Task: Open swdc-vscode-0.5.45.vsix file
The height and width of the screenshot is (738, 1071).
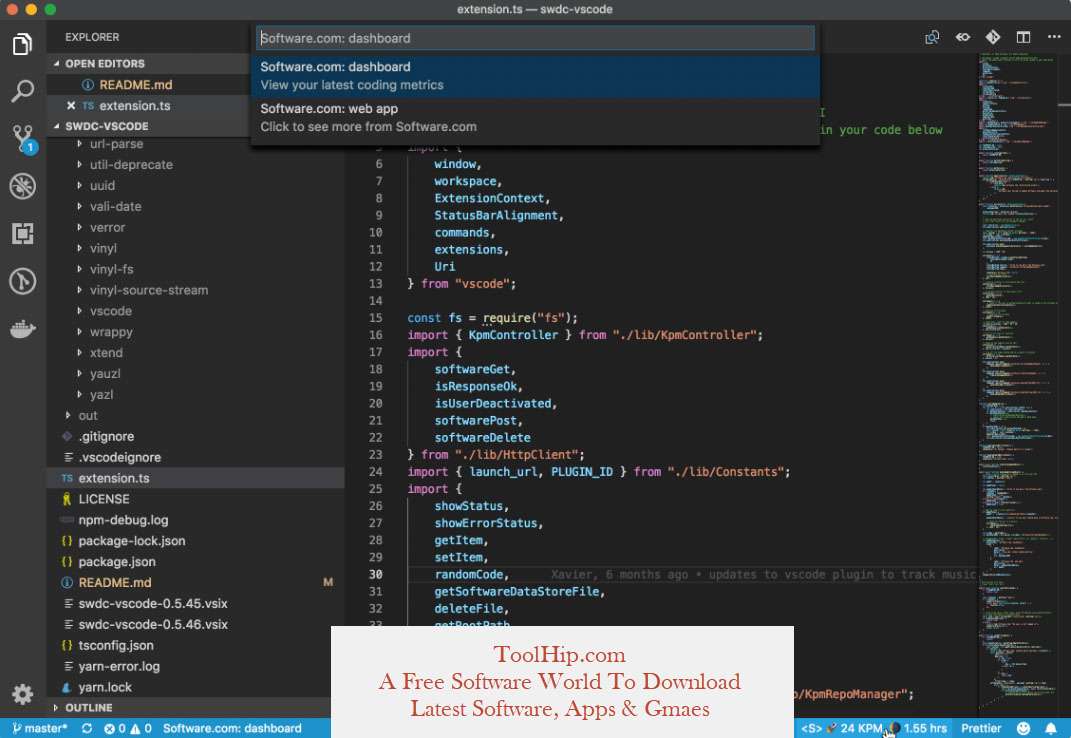Action: tap(153, 603)
